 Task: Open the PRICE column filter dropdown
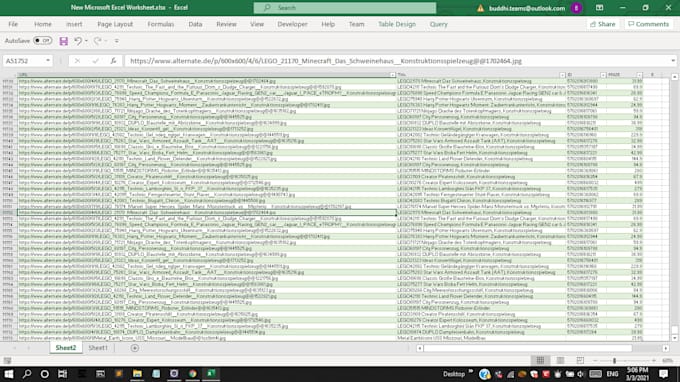coord(639,75)
